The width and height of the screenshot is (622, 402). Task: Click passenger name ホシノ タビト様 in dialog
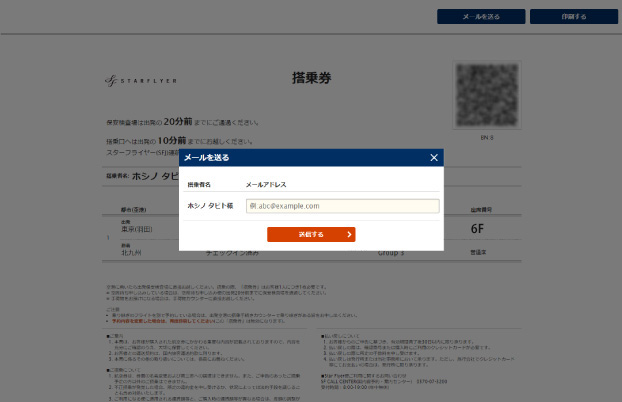click(x=210, y=206)
